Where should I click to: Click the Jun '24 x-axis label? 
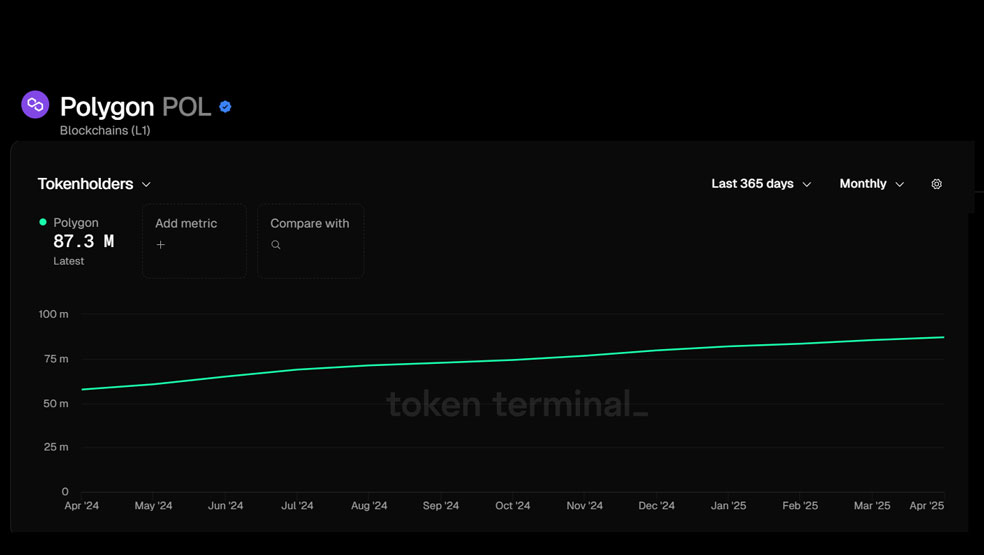[x=225, y=505]
